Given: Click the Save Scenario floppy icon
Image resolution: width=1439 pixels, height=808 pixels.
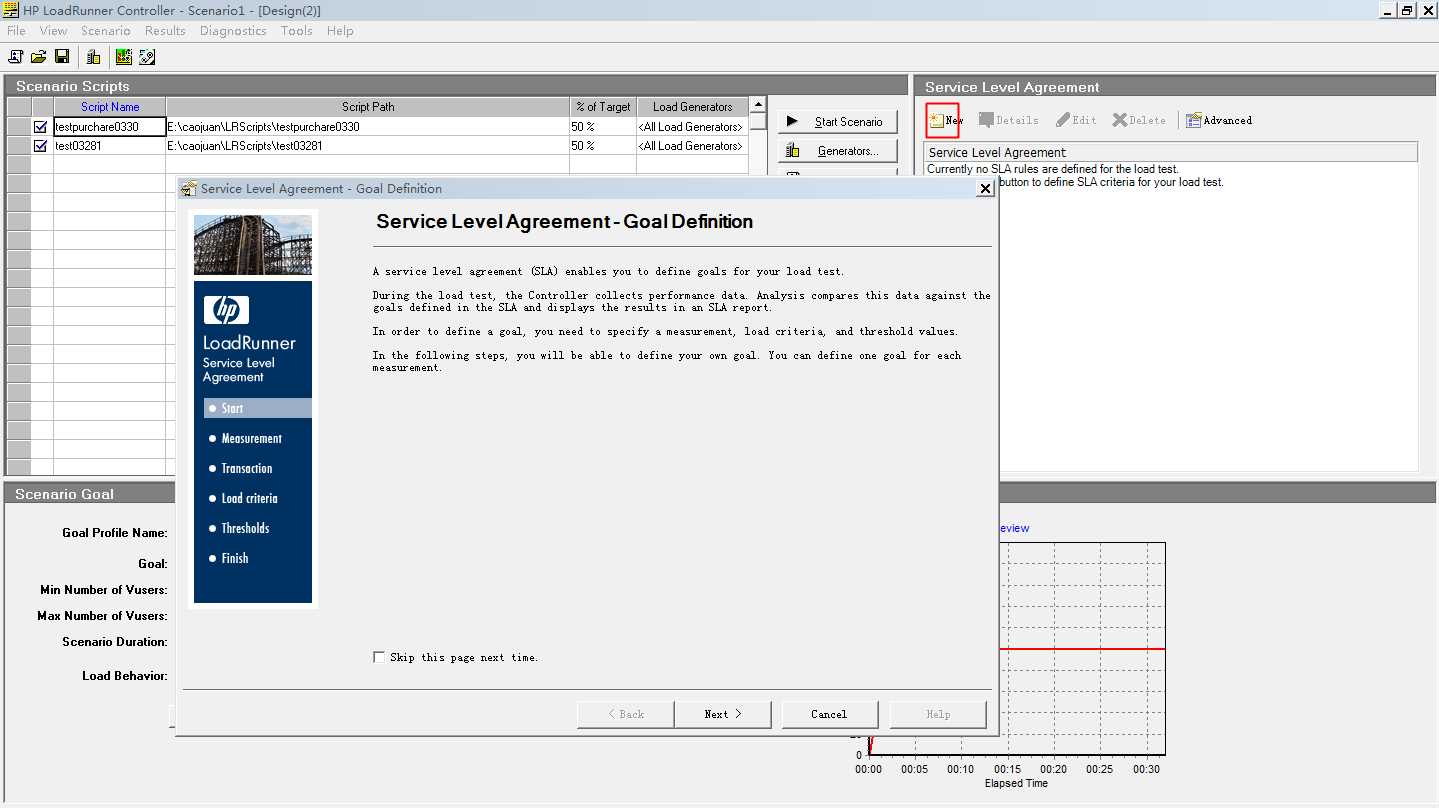Looking at the screenshot, I should (x=62, y=57).
